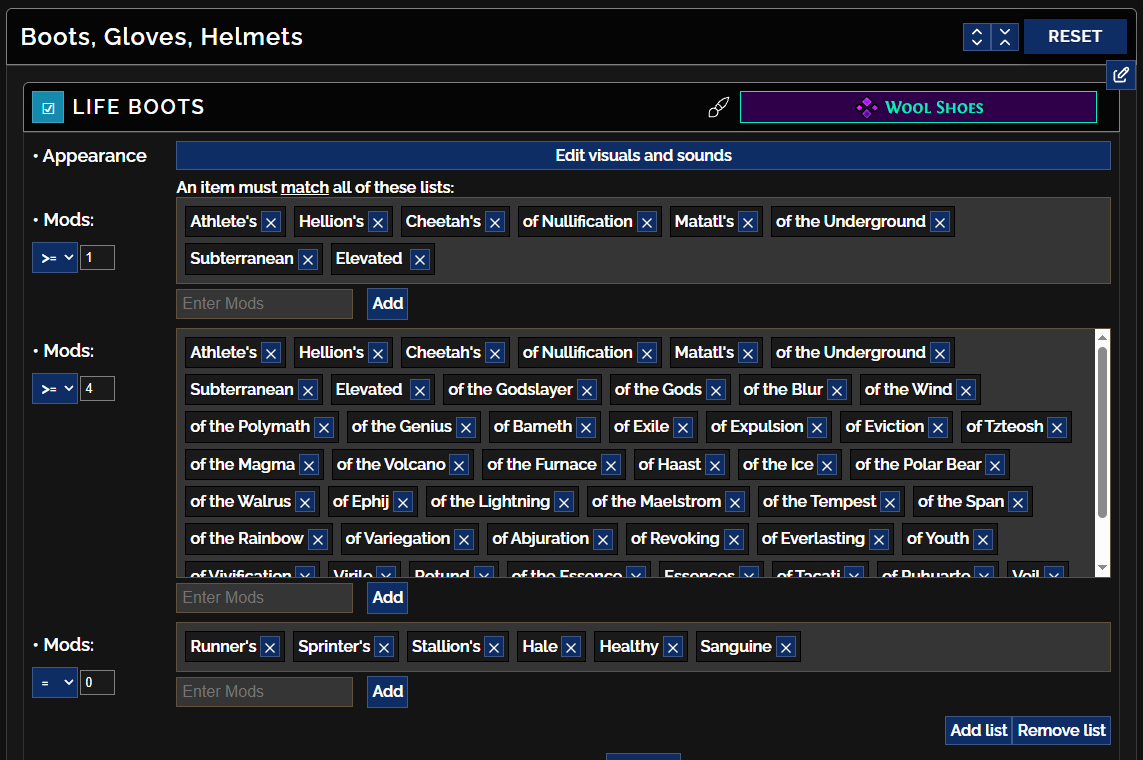Toggle the Life Boots checkbox
This screenshot has height=760, width=1143.
(48, 108)
